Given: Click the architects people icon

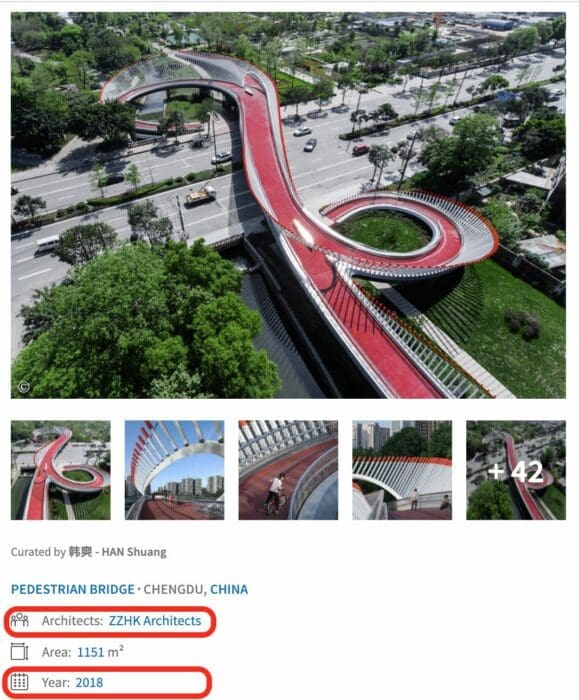Looking at the screenshot, I should click(20, 621).
